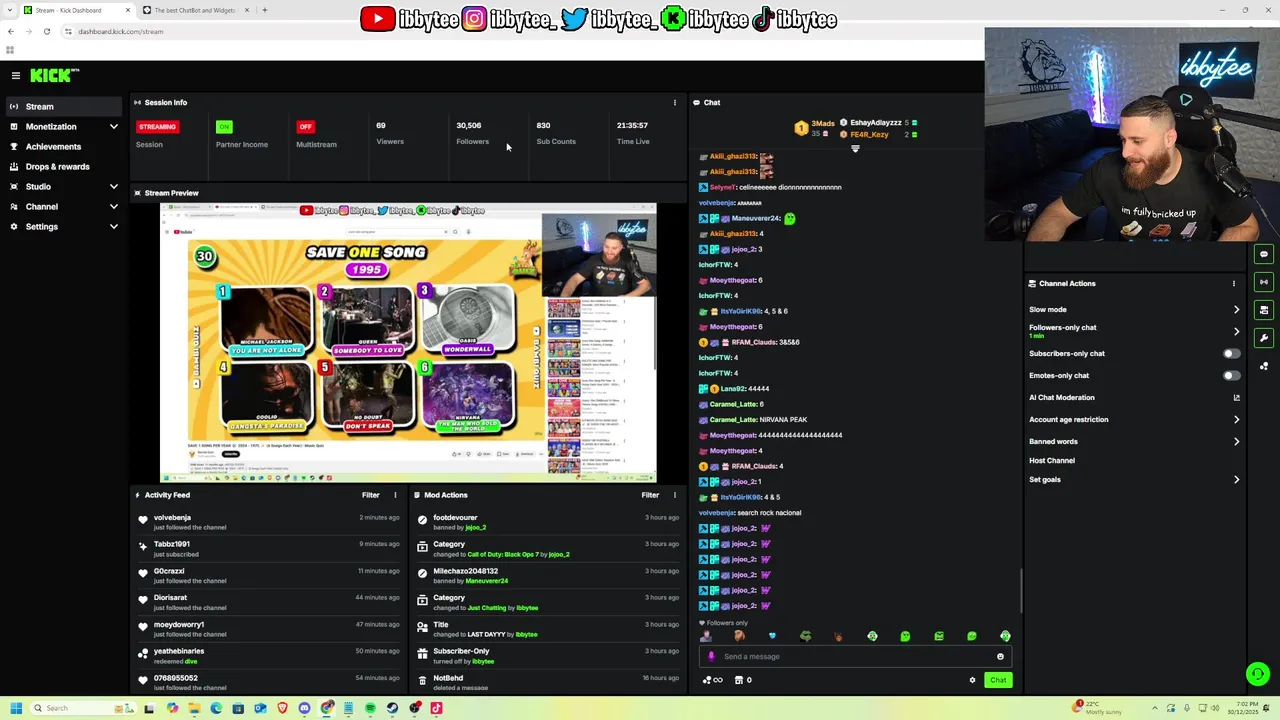Click the 30,506 Followers count
The height and width of the screenshot is (720, 1280).
point(468,126)
